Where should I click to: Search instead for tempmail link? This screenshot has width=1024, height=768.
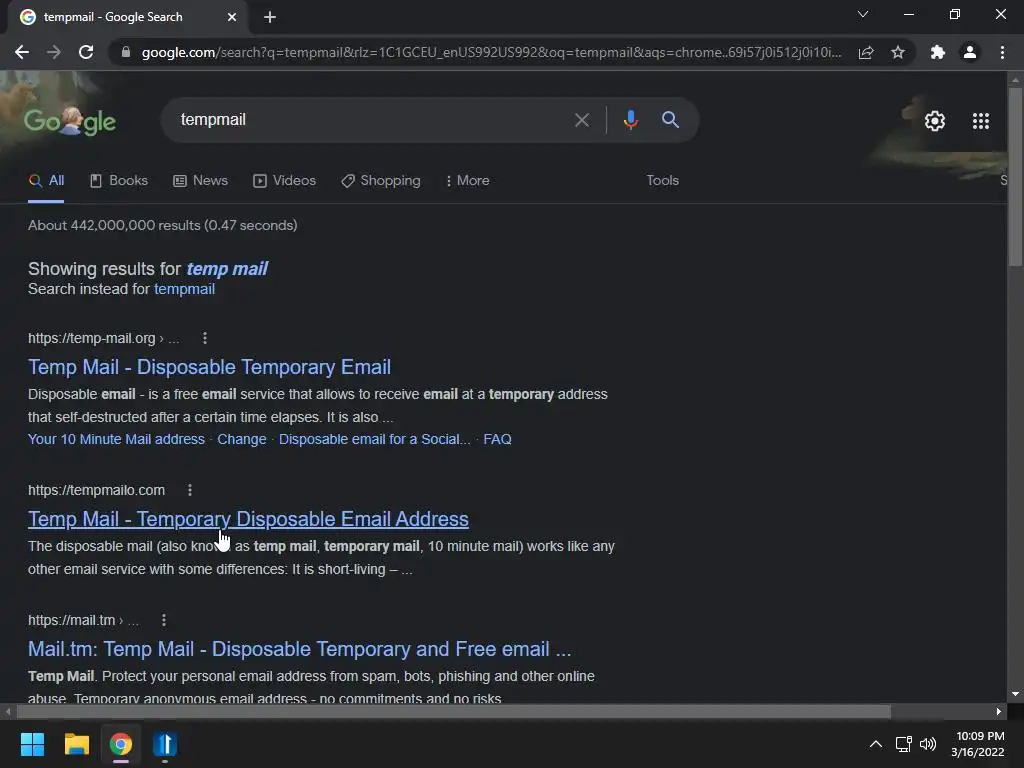(184, 289)
